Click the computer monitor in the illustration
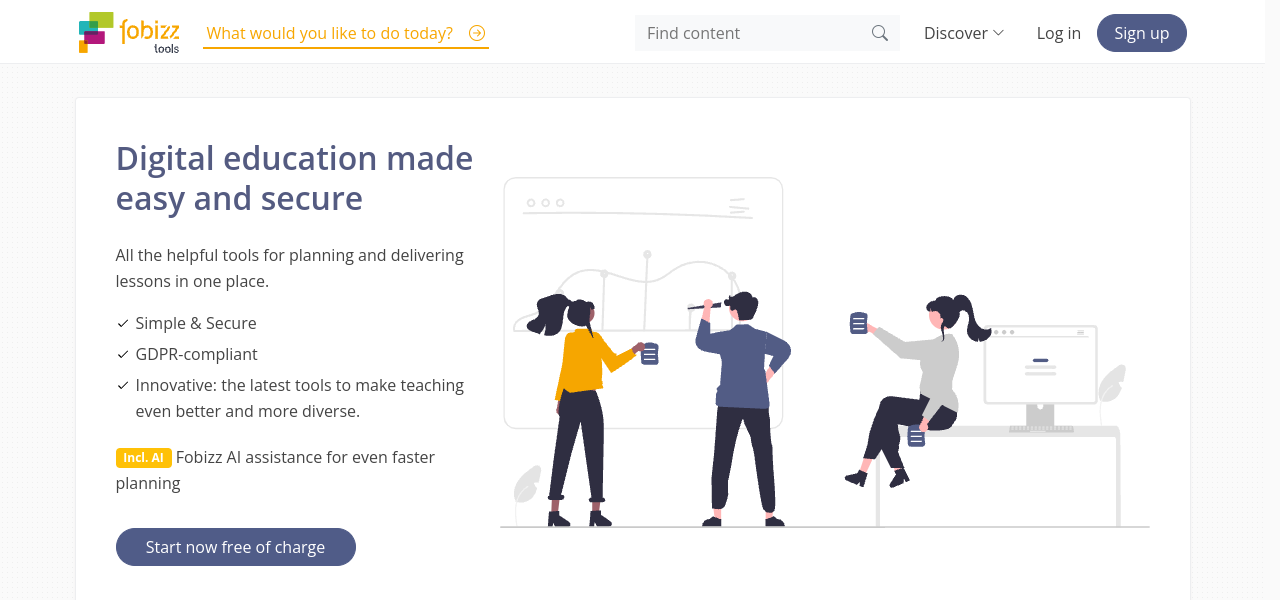The width and height of the screenshot is (1280, 600). pos(1040,367)
